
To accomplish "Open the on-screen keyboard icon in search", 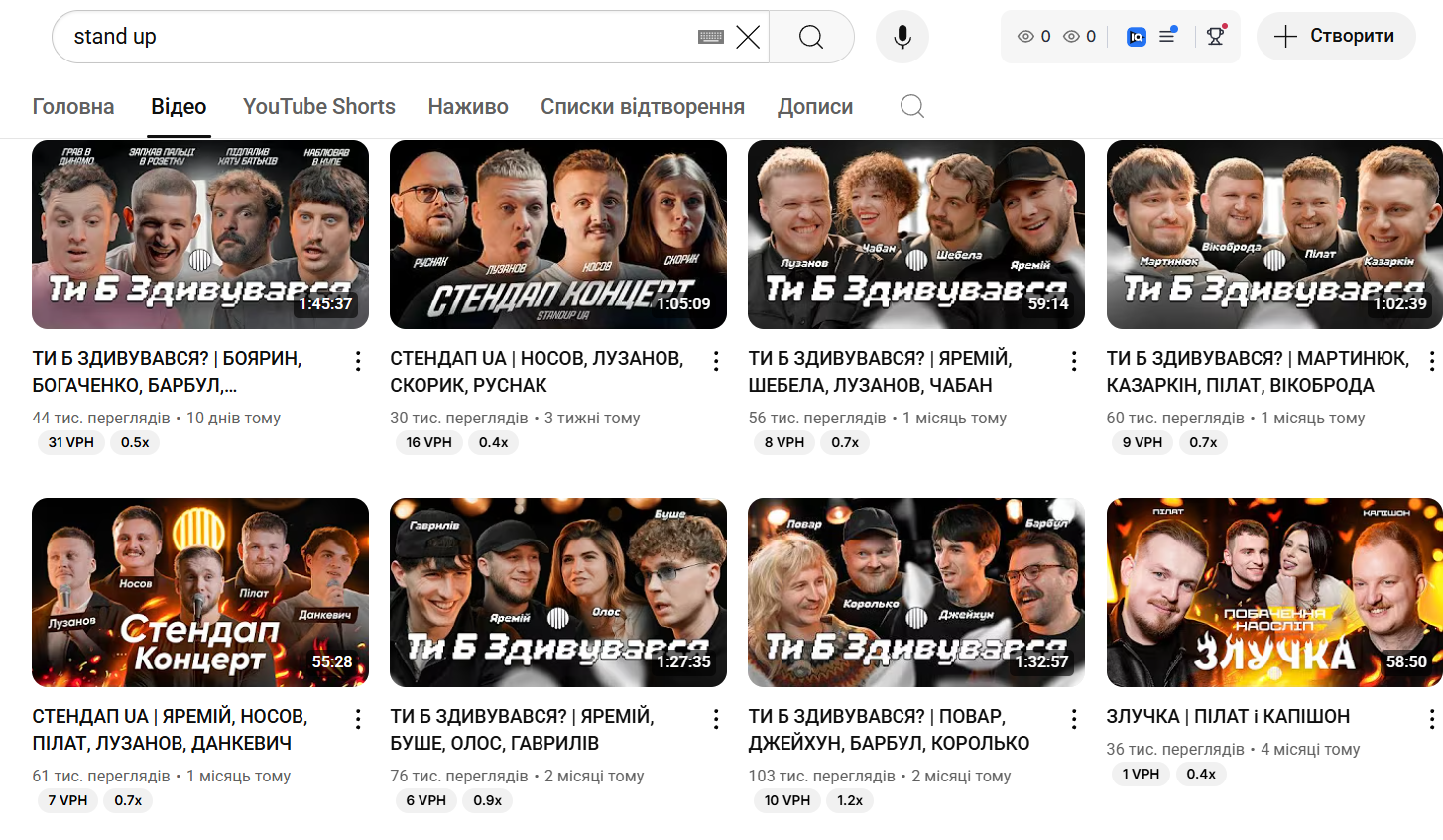I will click(711, 38).
